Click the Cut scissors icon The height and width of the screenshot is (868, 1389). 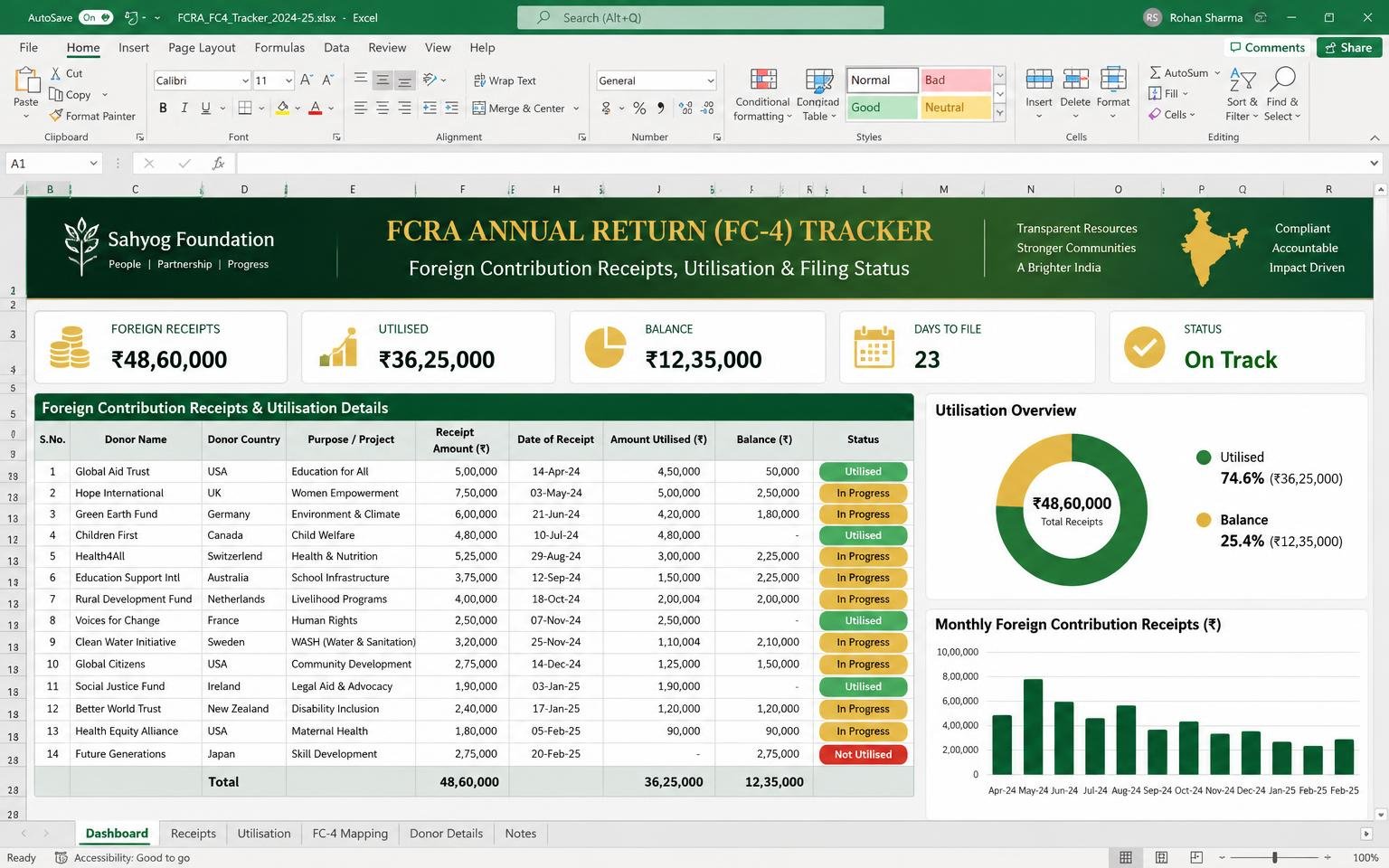(x=54, y=73)
